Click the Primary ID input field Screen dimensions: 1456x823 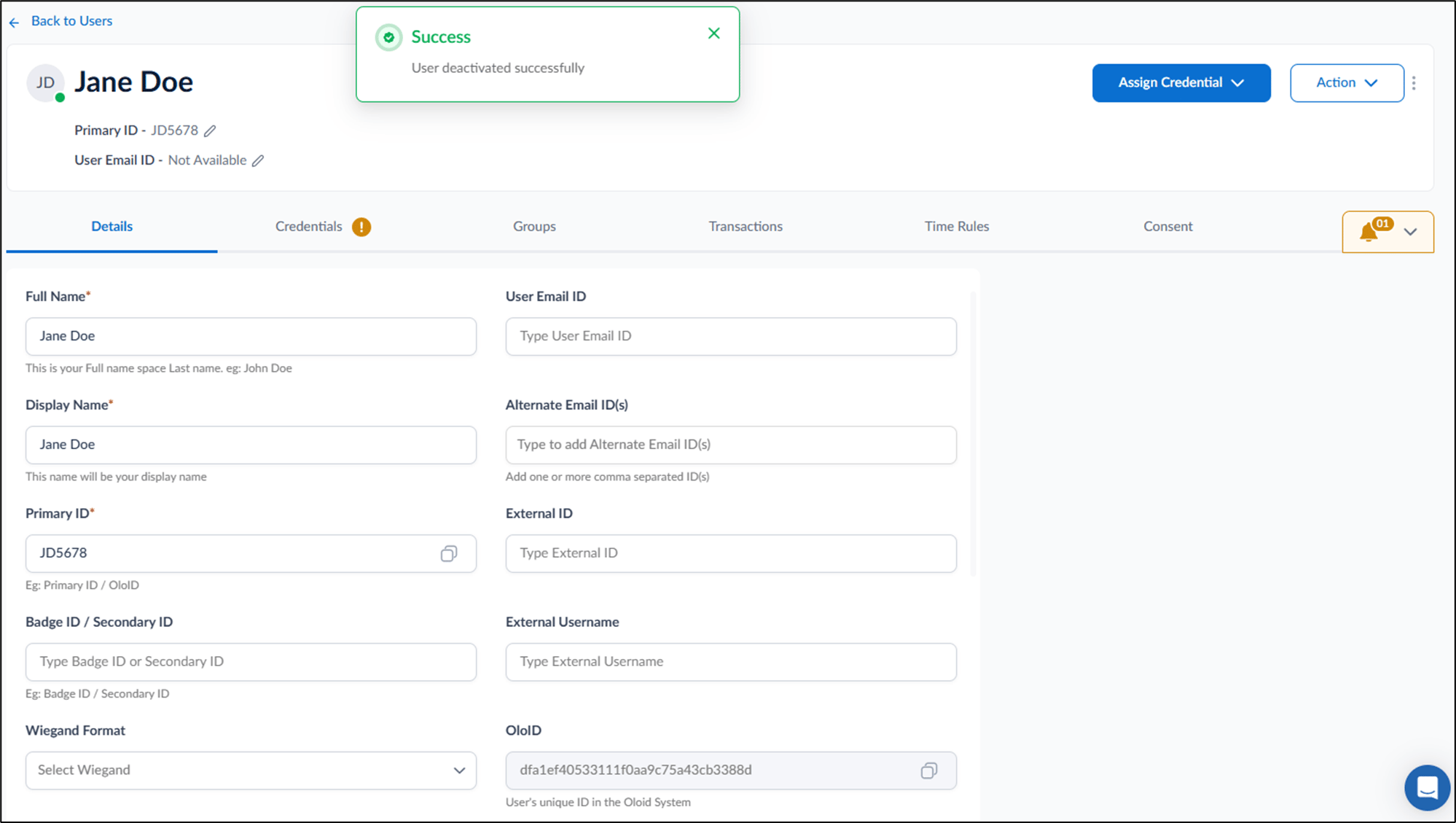coord(251,554)
